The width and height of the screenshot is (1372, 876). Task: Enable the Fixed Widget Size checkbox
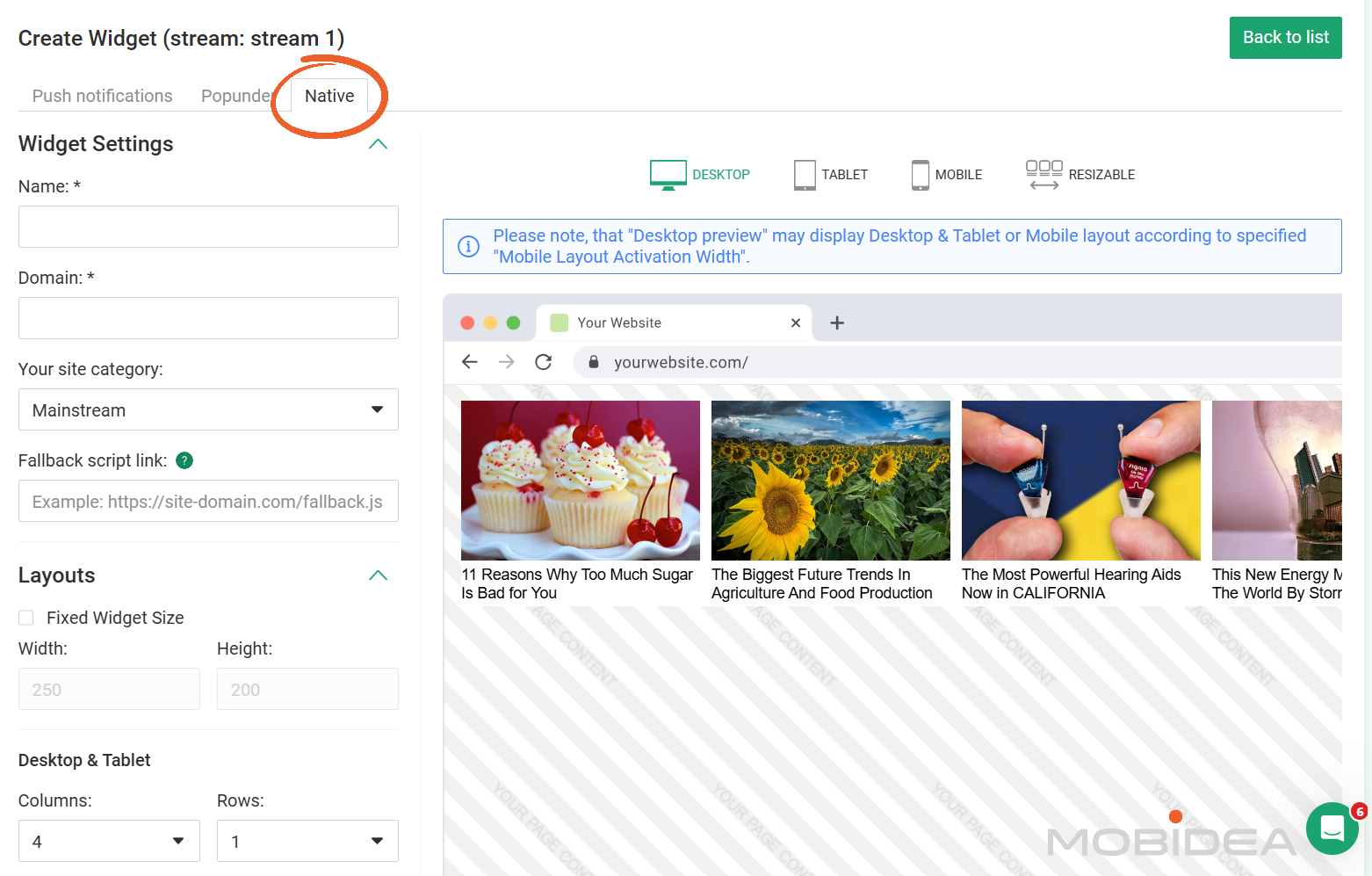tap(26, 618)
